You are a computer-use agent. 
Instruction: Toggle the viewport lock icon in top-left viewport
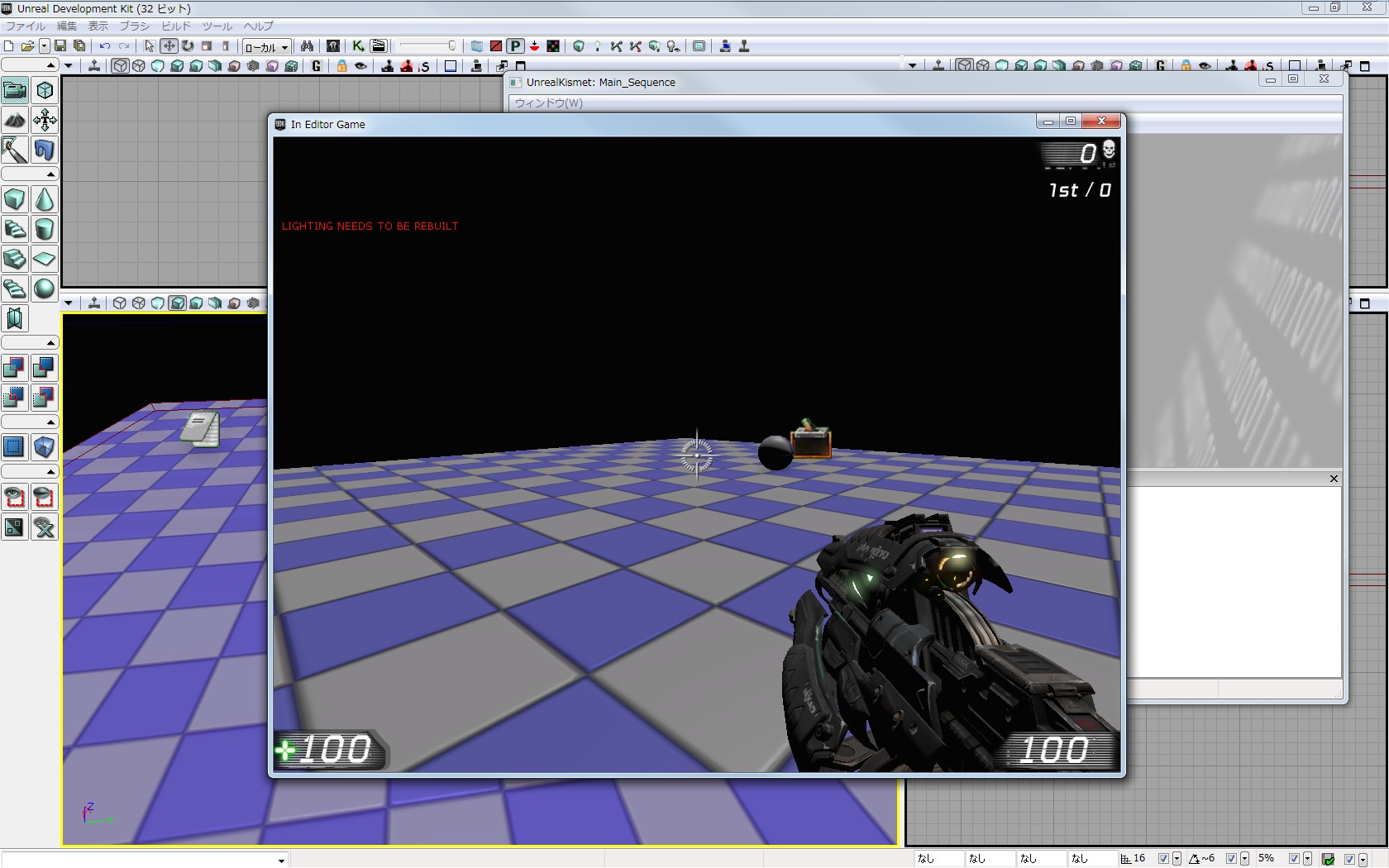pyautogui.click(x=341, y=66)
